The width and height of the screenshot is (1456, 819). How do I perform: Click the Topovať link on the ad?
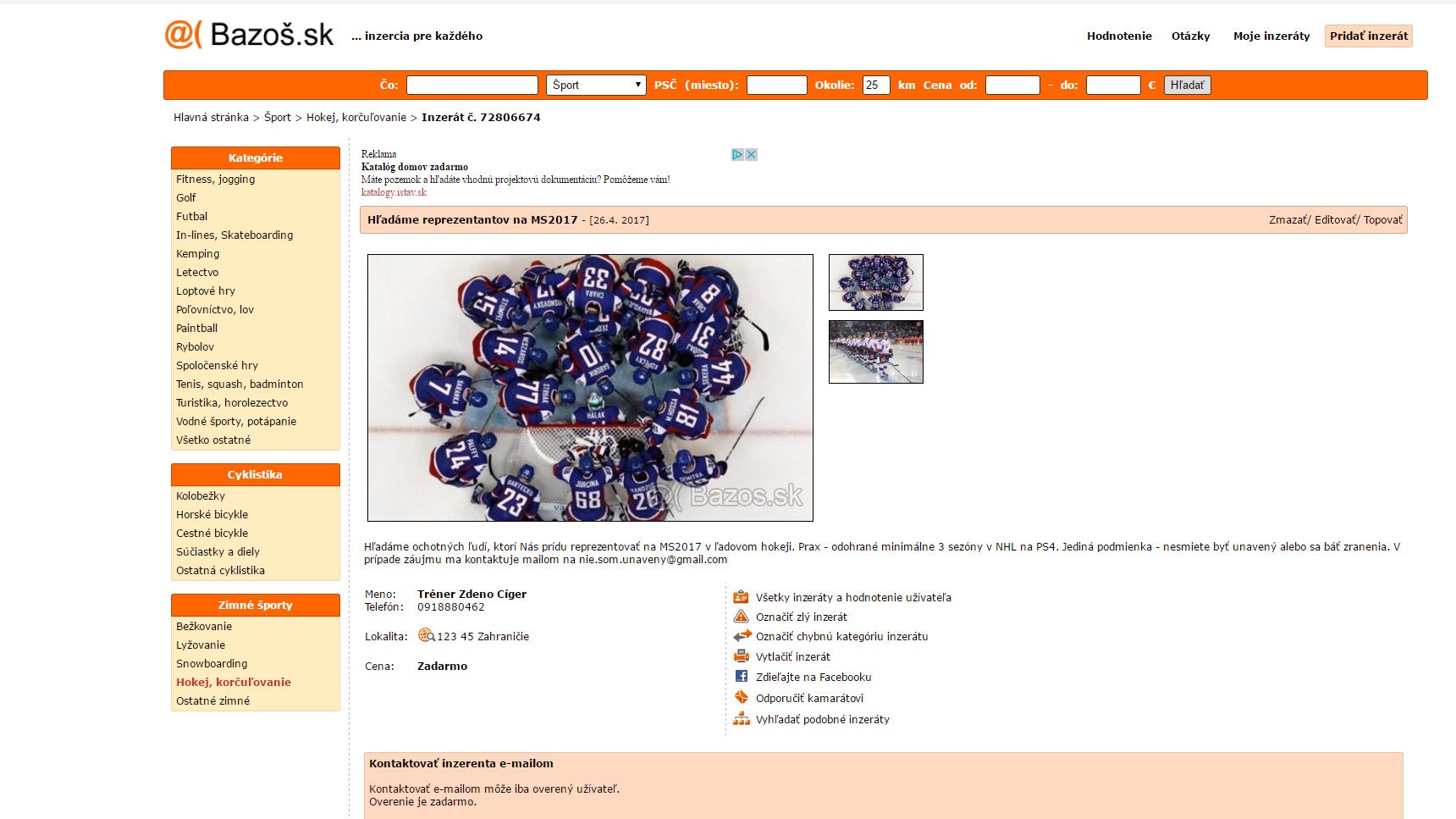(1382, 219)
